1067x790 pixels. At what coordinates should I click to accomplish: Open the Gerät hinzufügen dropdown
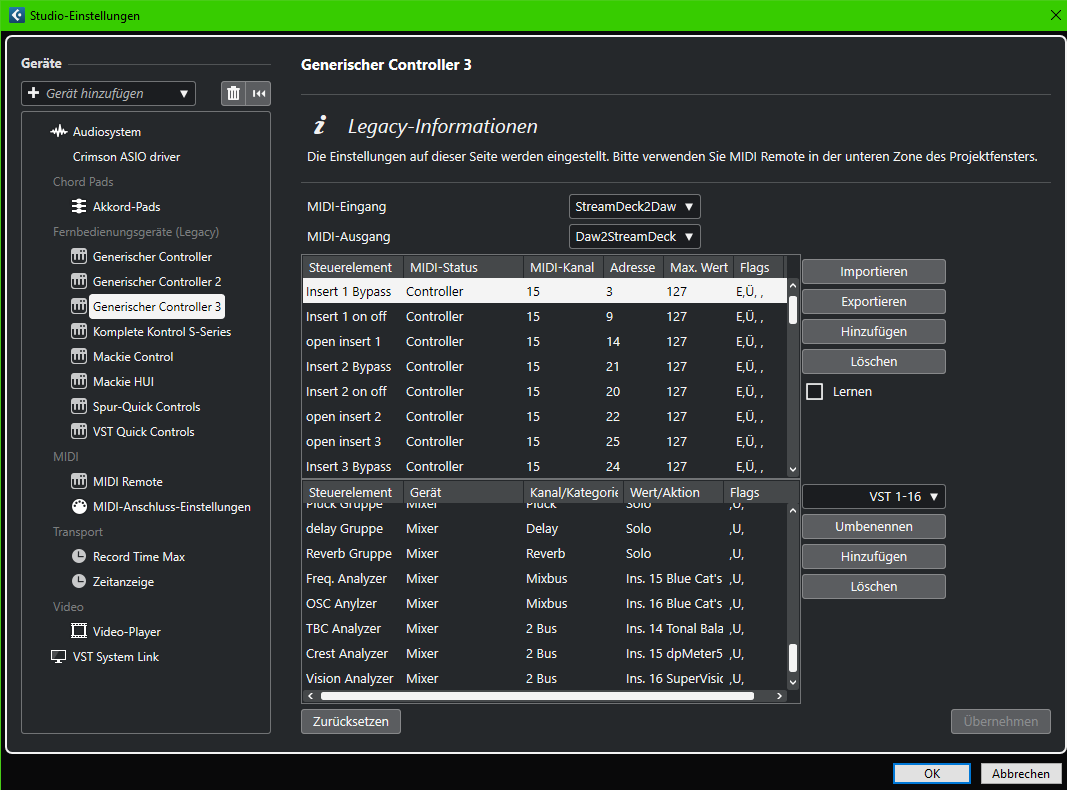point(109,93)
